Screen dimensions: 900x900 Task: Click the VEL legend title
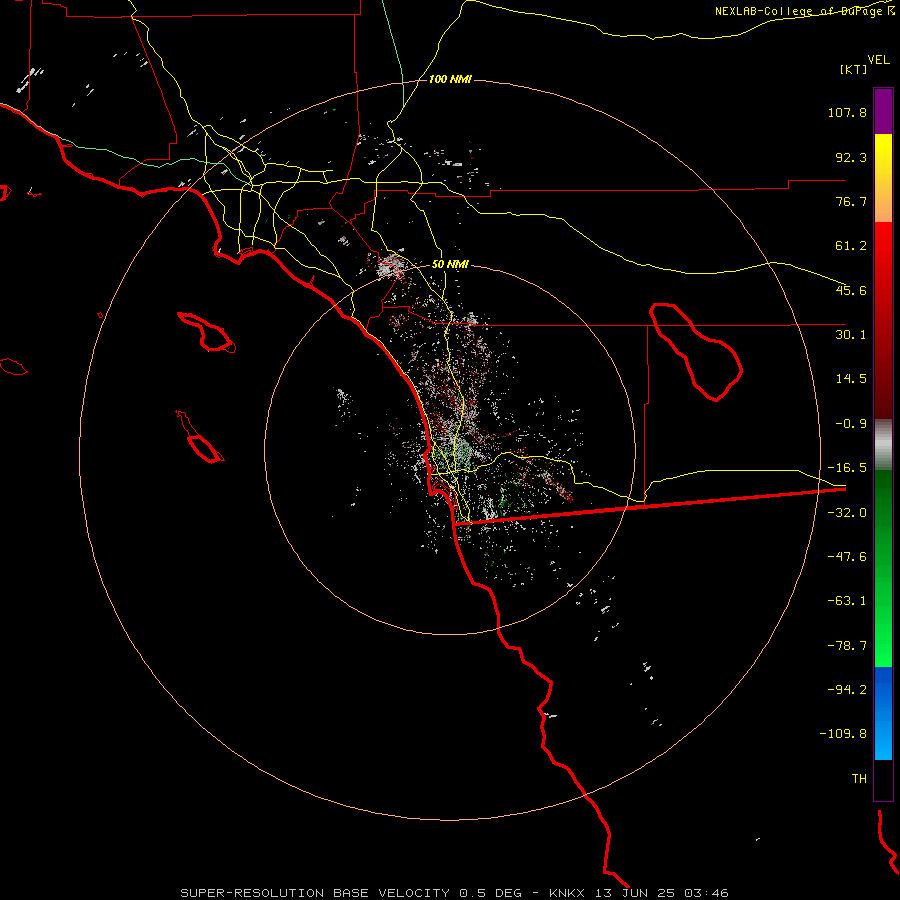pos(878,60)
